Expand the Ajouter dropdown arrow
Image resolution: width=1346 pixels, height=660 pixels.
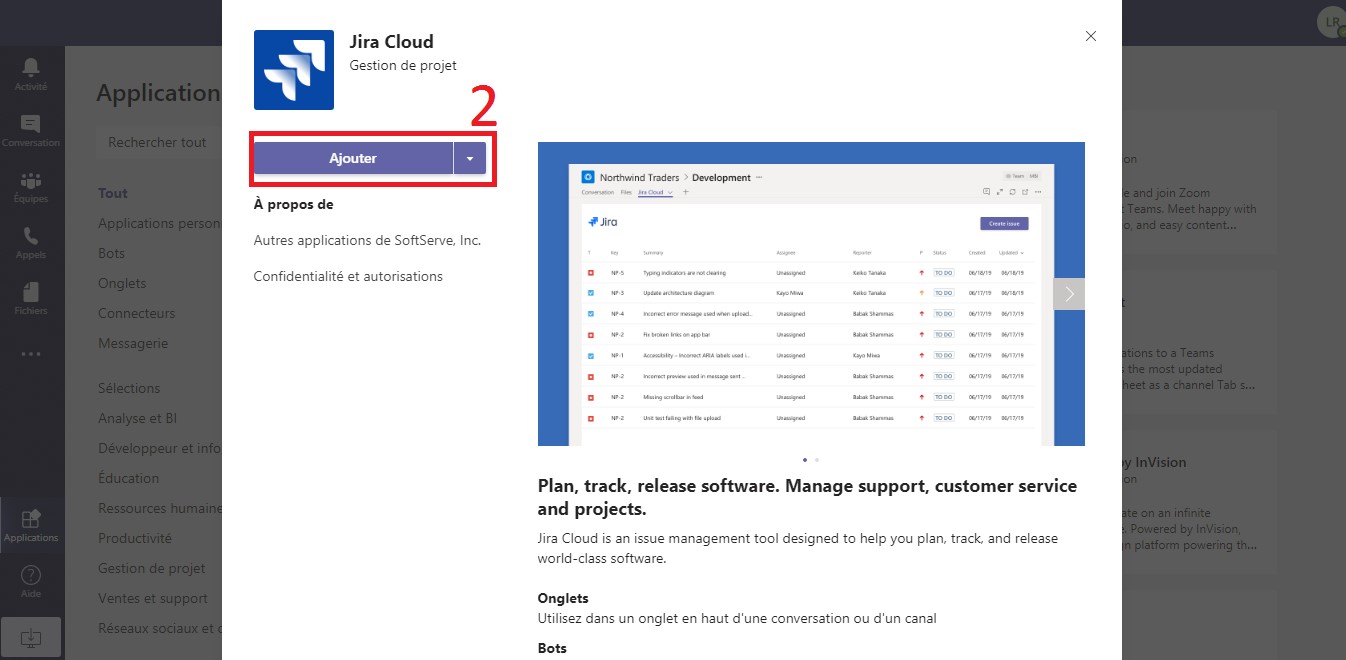tap(470, 158)
